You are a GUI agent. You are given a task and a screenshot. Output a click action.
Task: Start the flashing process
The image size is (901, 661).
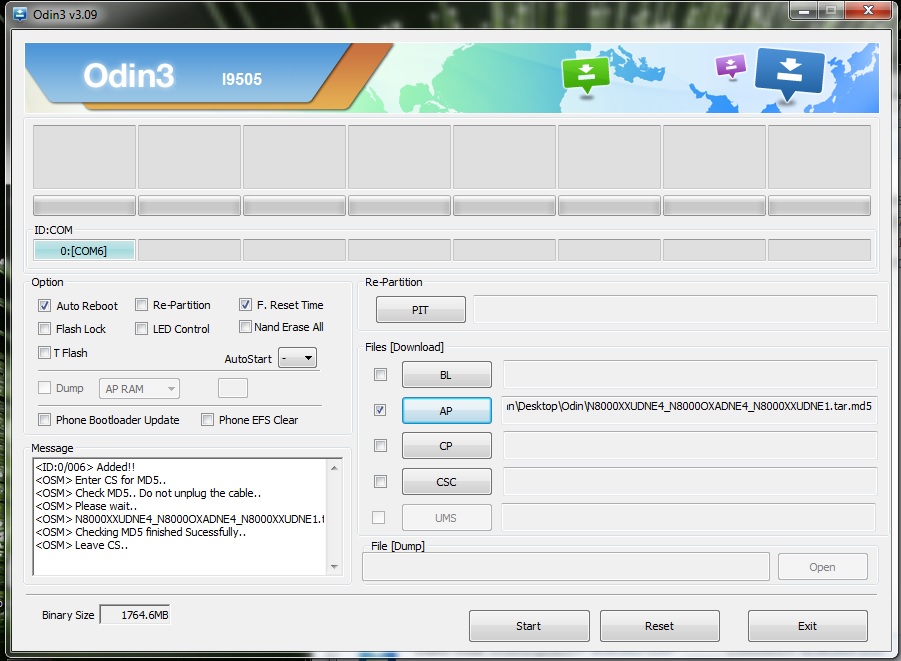(529, 626)
